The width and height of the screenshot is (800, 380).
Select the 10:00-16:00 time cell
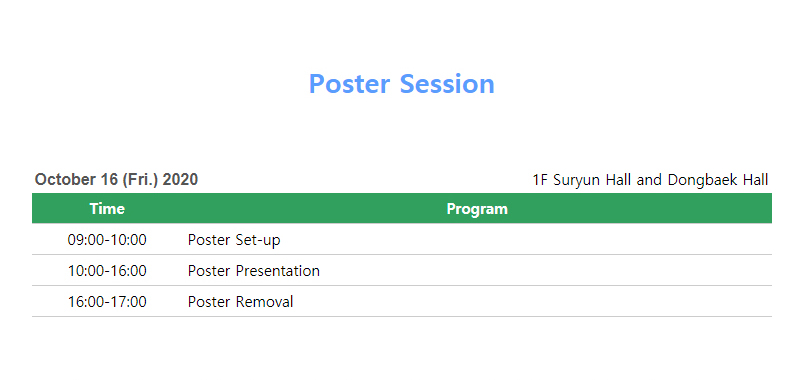click(x=107, y=271)
